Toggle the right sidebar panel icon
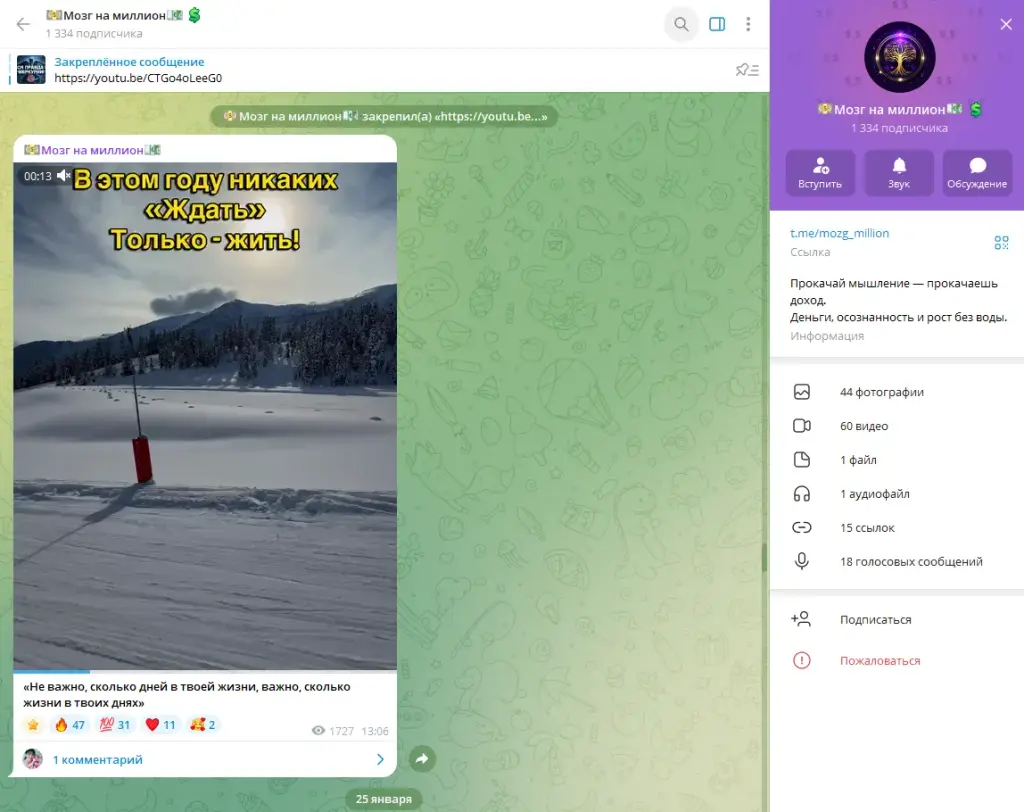 point(717,24)
